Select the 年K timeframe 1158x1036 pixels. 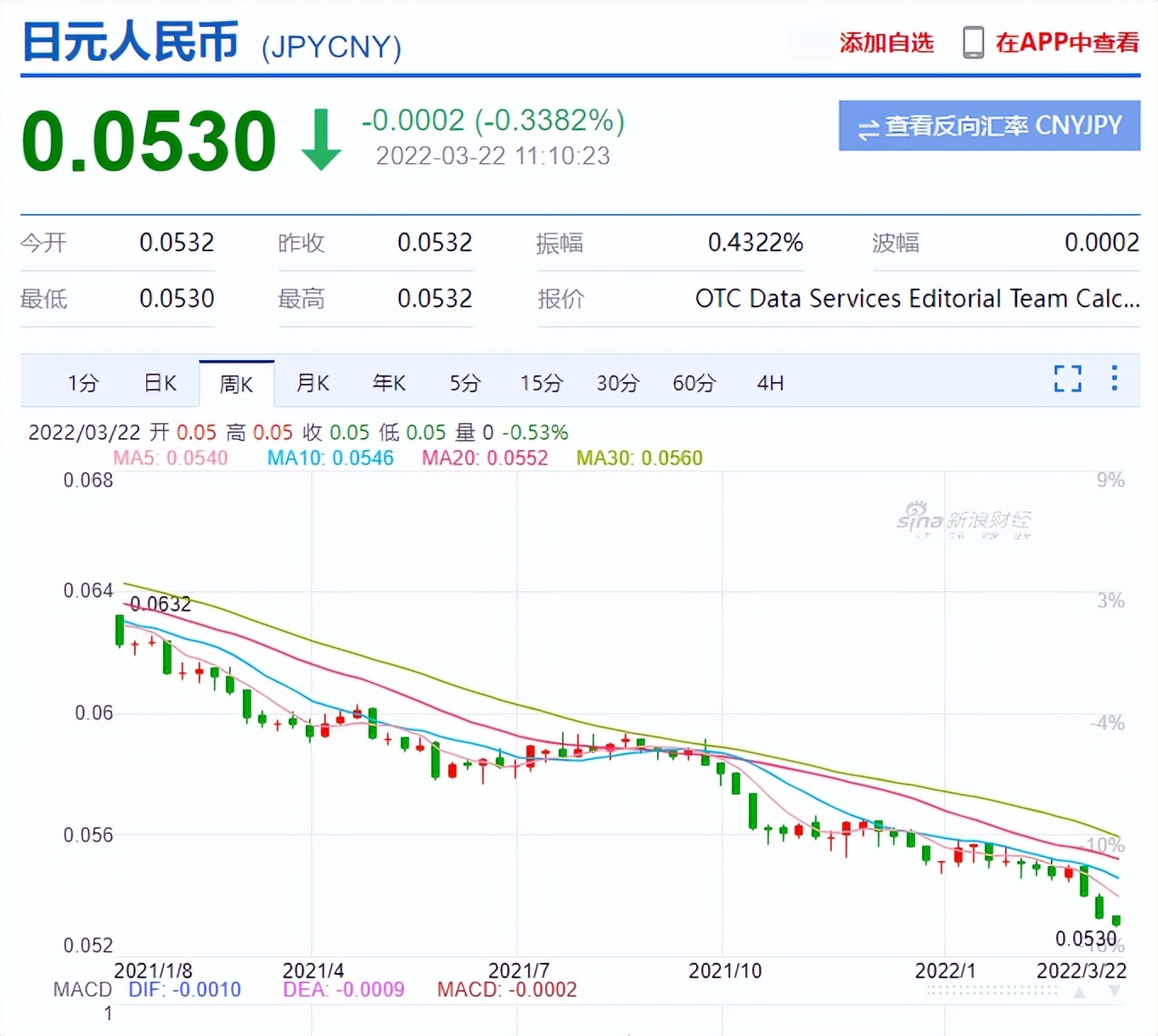point(389,383)
